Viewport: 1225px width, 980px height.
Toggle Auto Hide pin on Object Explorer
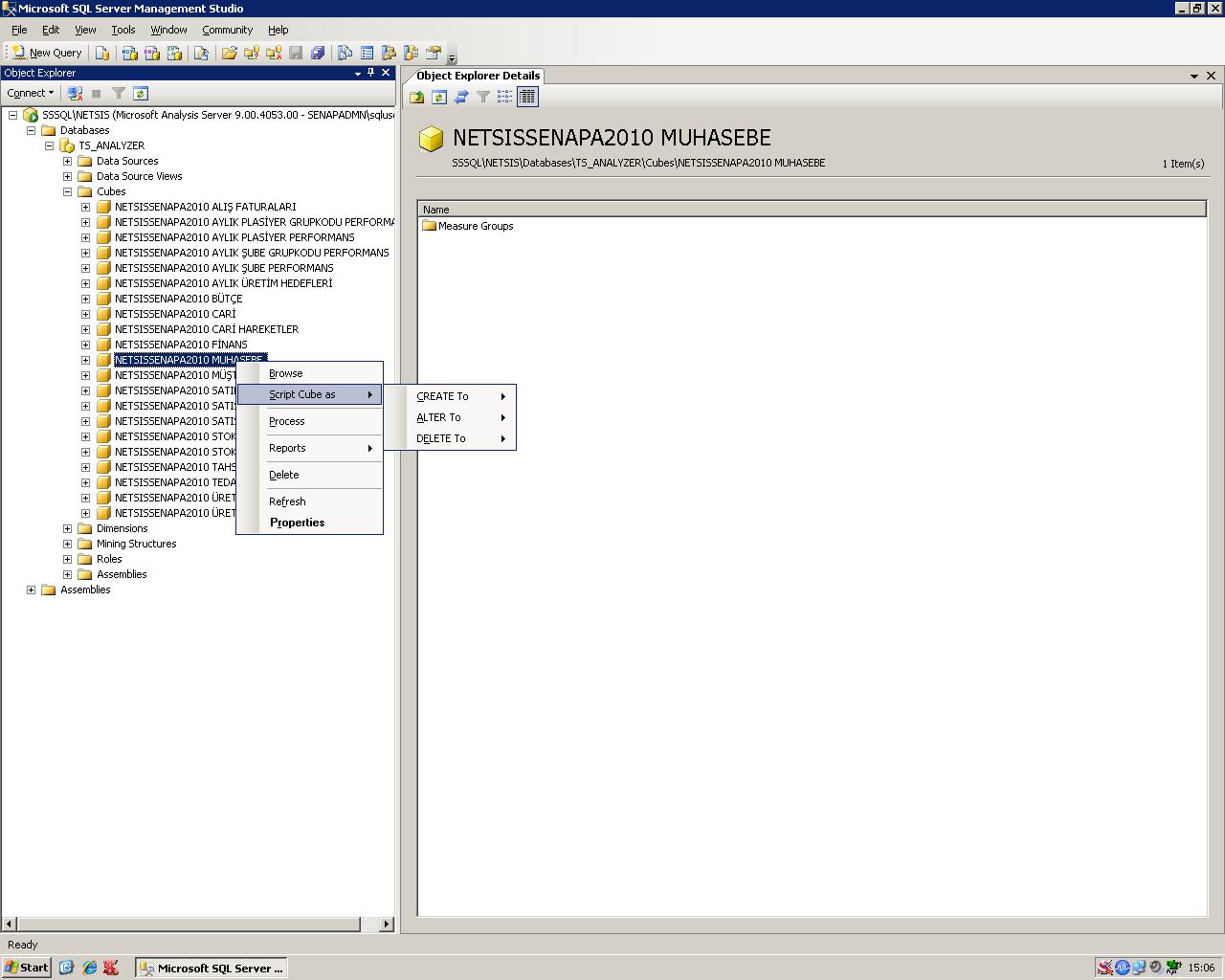click(x=371, y=73)
